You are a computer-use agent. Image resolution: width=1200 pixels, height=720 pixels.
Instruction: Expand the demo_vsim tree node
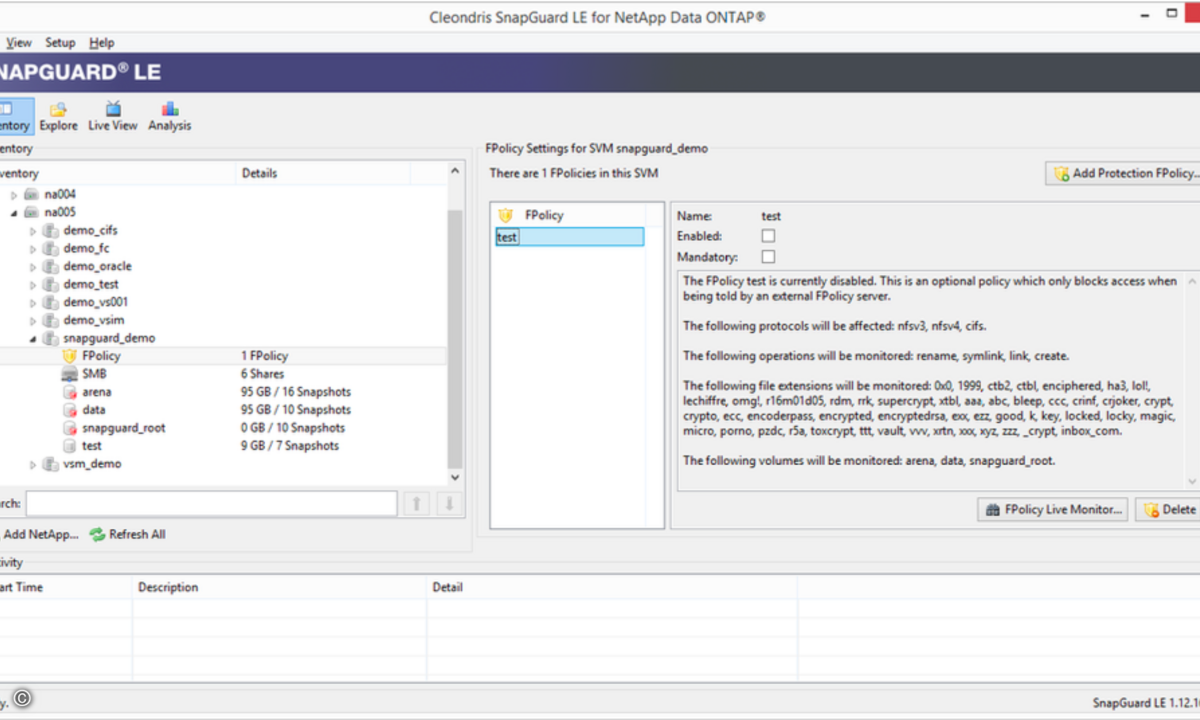pyautogui.click(x=33, y=321)
